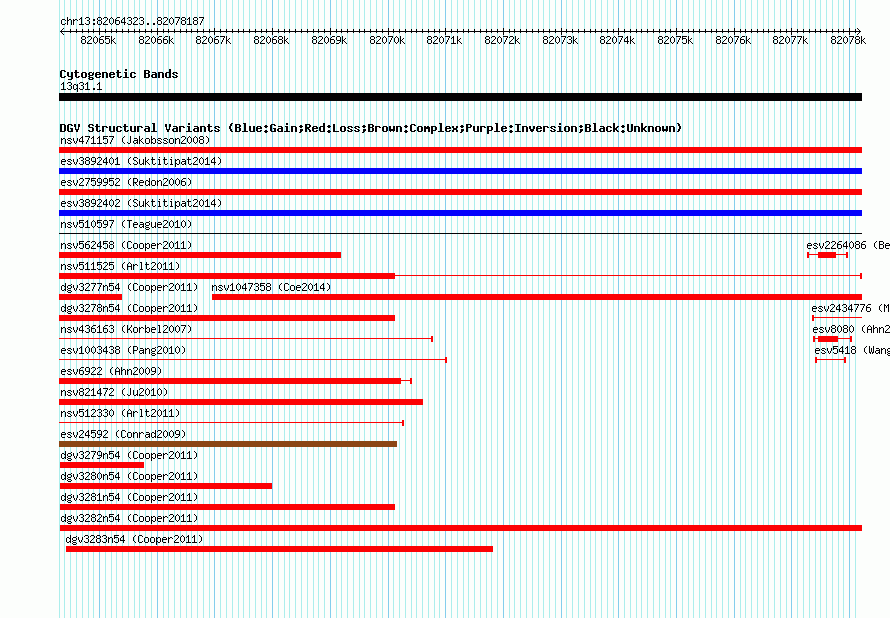Click the dgv3278n54 red bar

227,318
